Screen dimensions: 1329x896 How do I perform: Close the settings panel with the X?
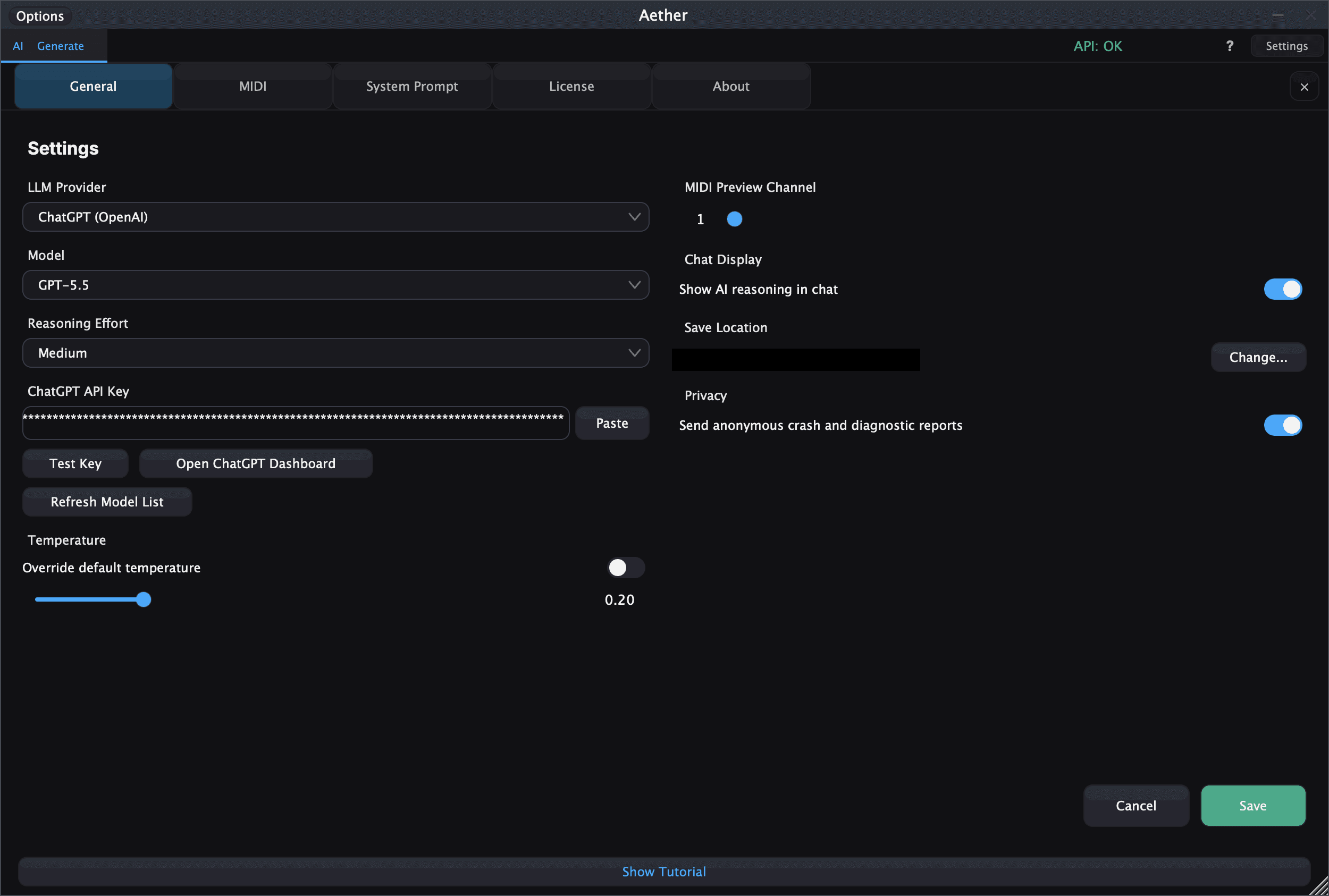[x=1304, y=87]
